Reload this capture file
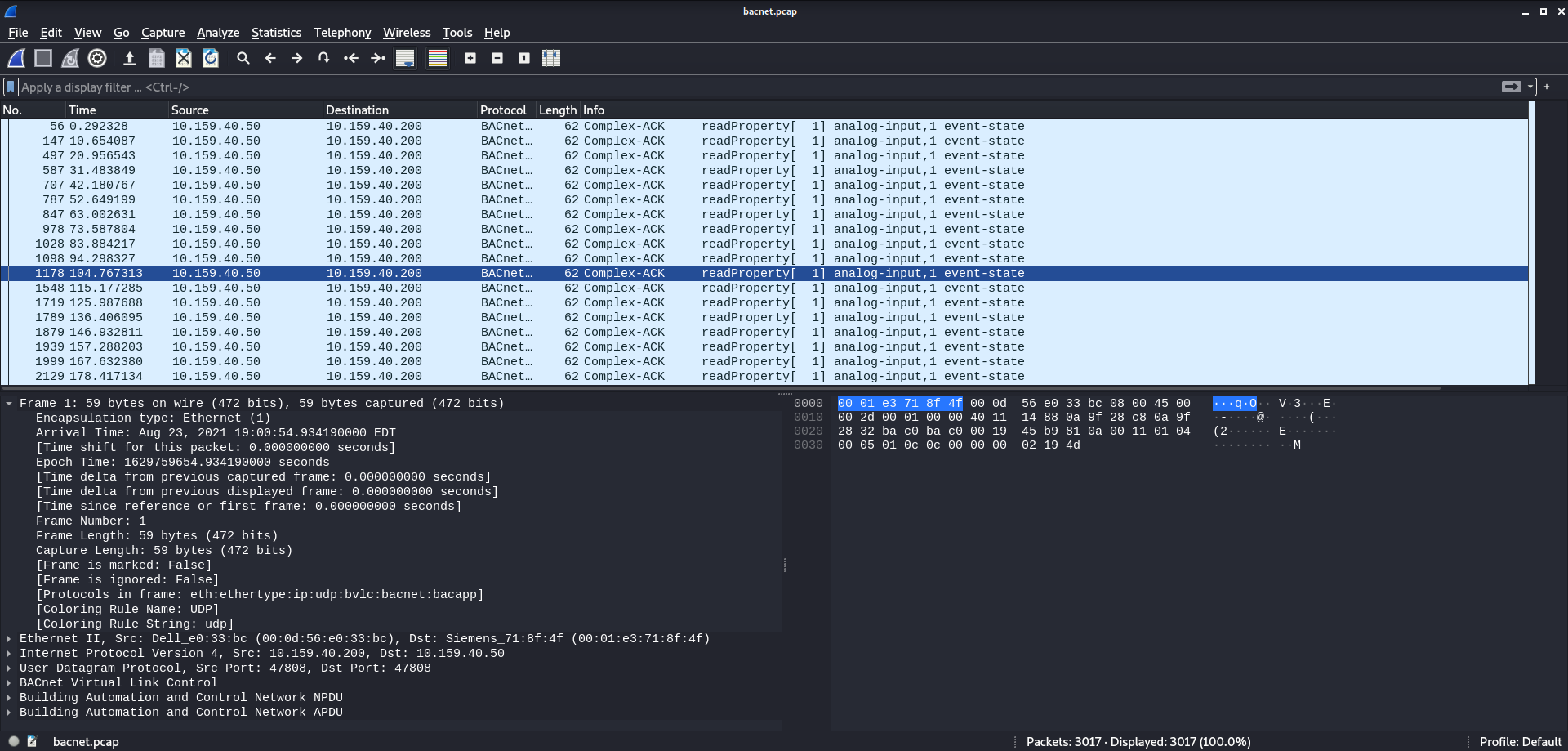 [211, 58]
